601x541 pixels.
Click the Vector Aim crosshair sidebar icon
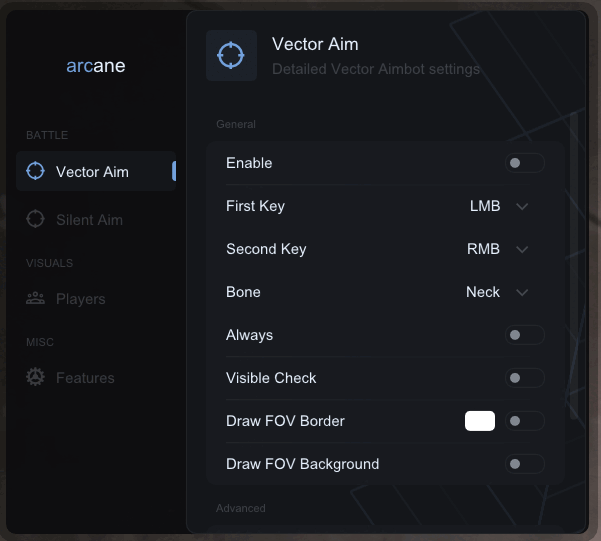pyautogui.click(x=36, y=171)
